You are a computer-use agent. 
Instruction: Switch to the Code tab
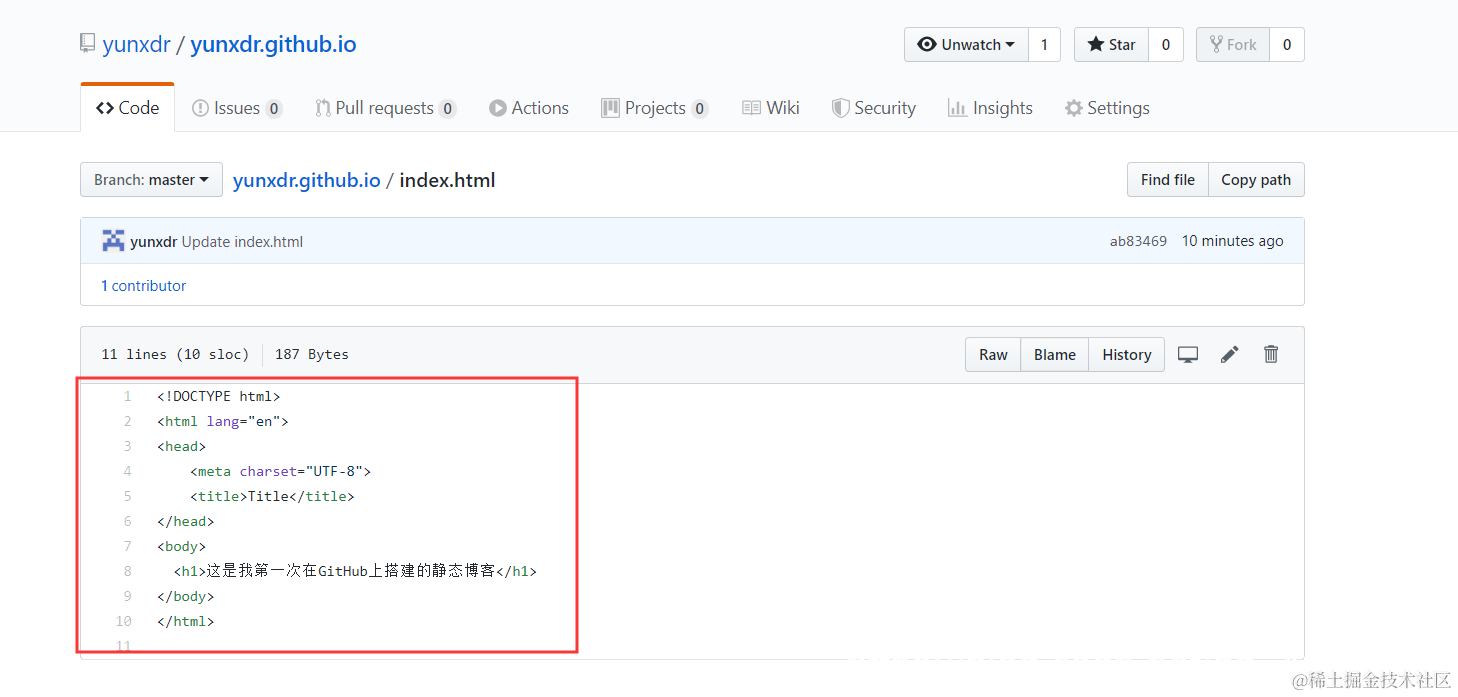pyautogui.click(x=127, y=108)
